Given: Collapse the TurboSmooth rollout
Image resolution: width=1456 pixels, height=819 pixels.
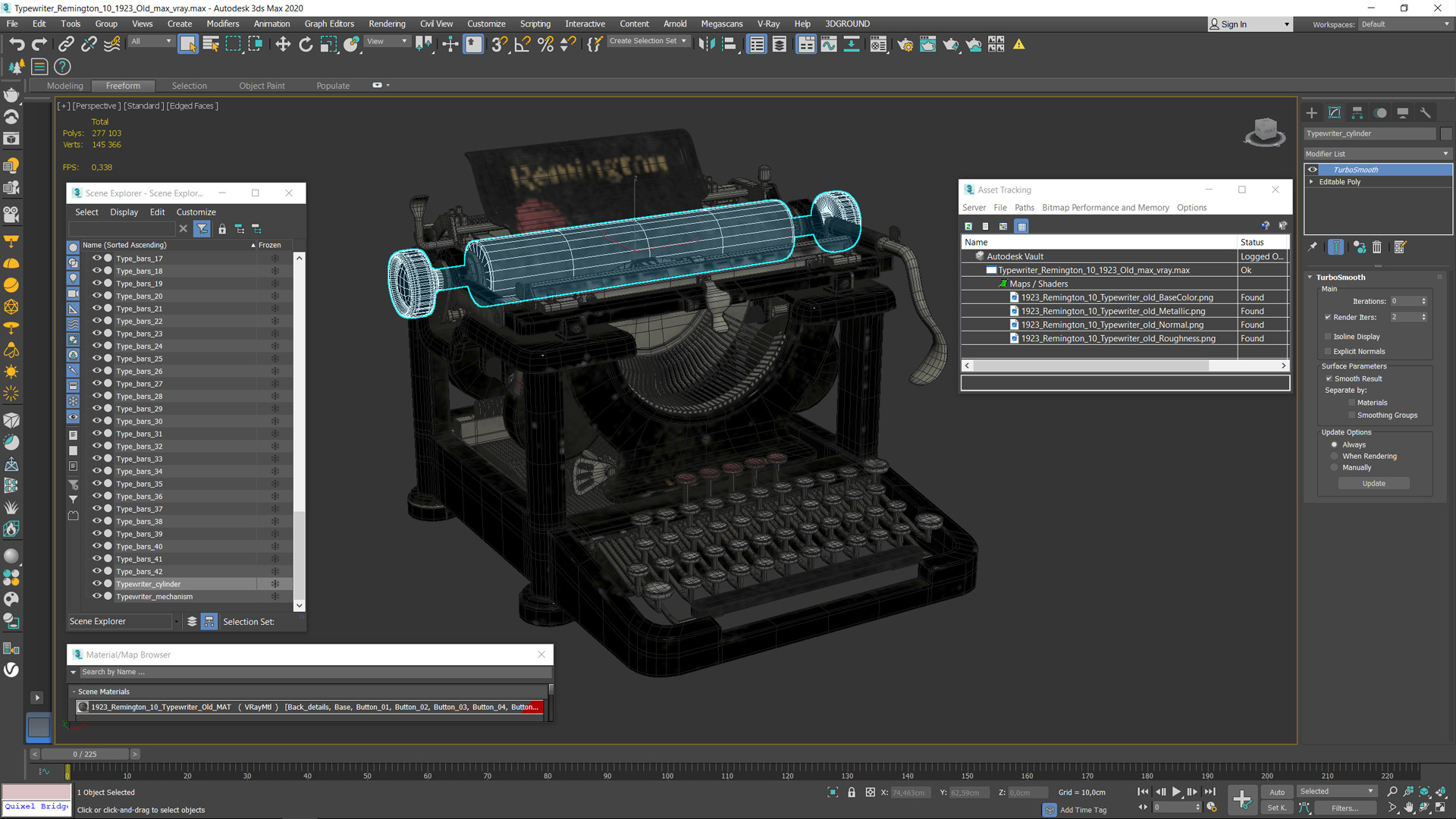Looking at the screenshot, I should (1310, 278).
